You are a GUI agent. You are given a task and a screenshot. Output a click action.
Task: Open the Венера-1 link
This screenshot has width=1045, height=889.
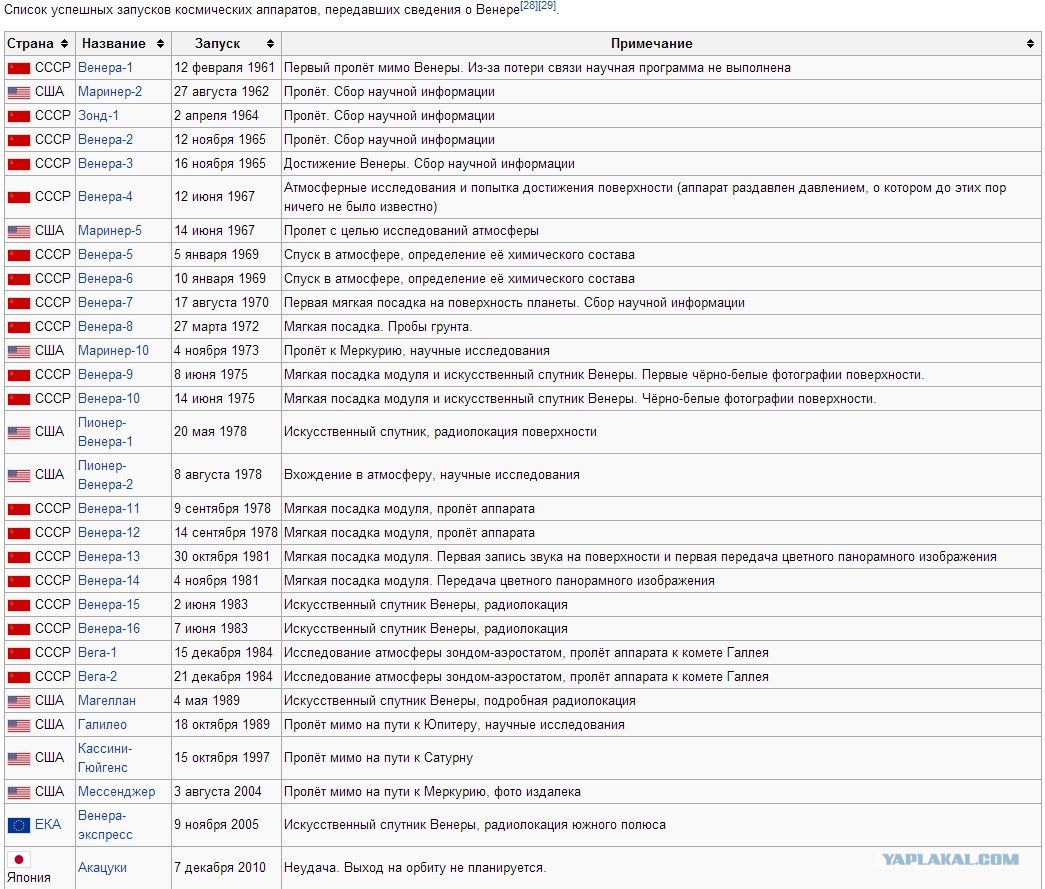click(105, 67)
